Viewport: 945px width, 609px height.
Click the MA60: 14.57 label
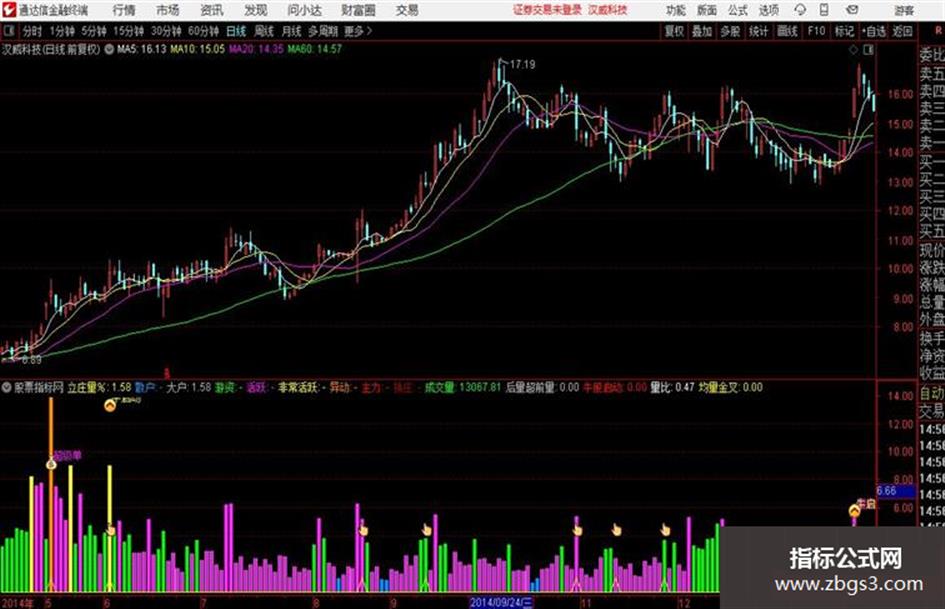point(315,49)
